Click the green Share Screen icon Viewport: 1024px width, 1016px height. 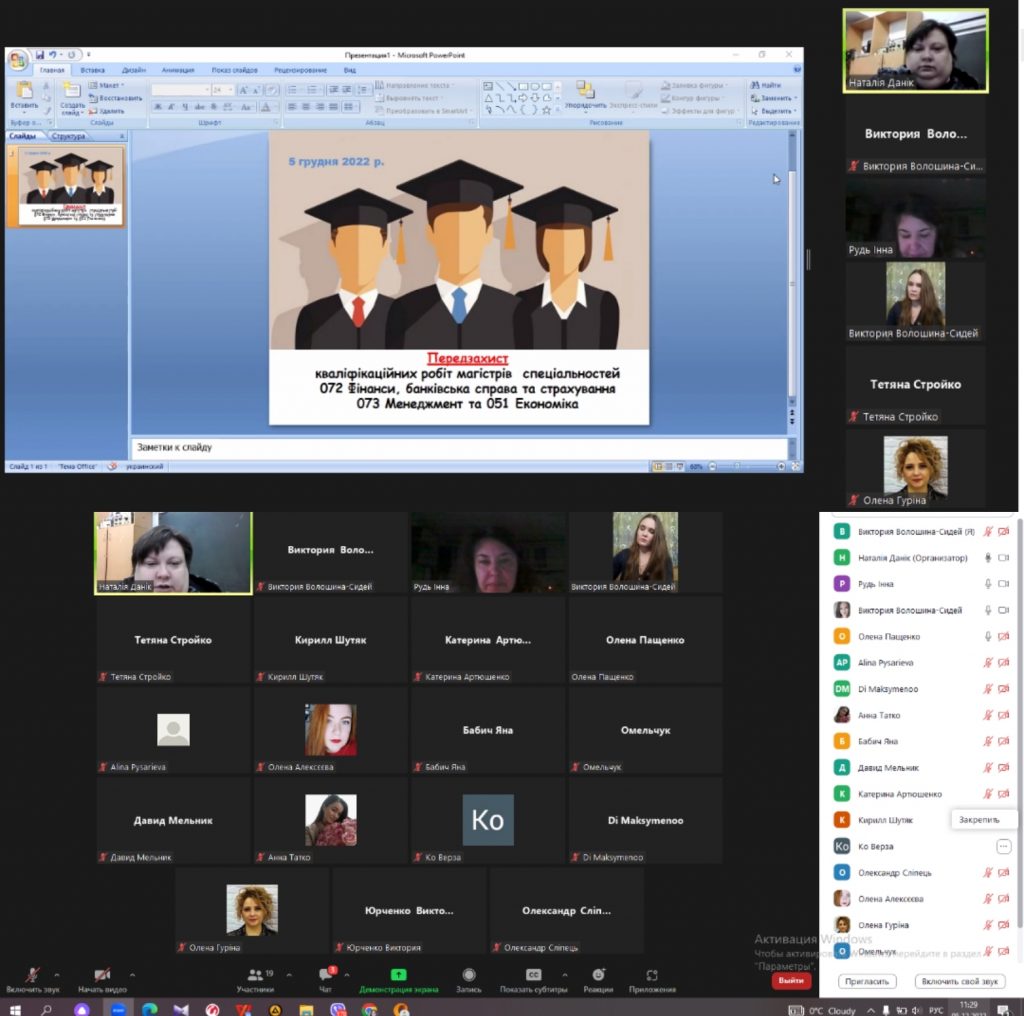(x=398, y=974)
